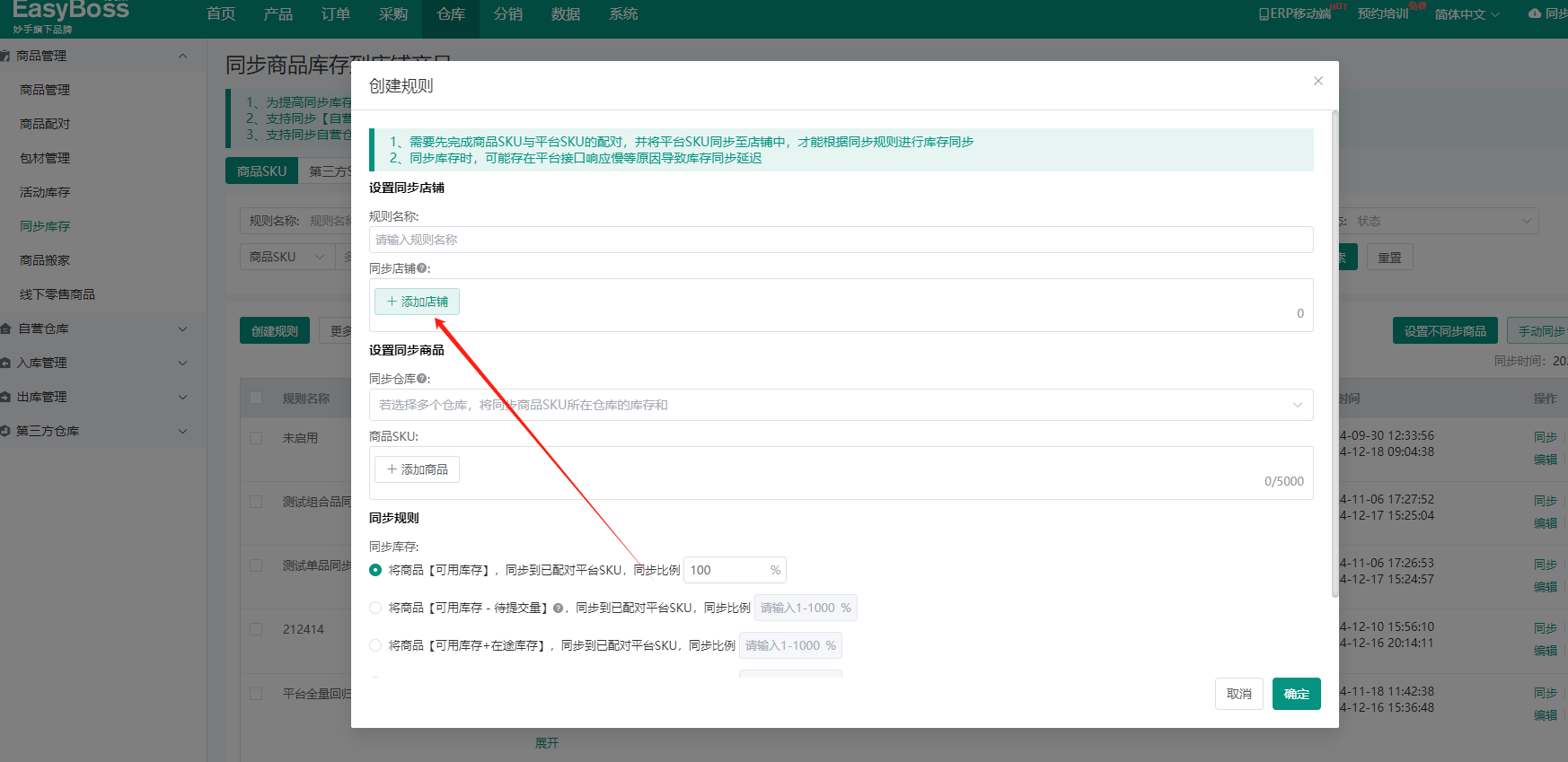Click help icon next to 同步仓库 label
Viewport: 1568px width, 762px height.
422,379
